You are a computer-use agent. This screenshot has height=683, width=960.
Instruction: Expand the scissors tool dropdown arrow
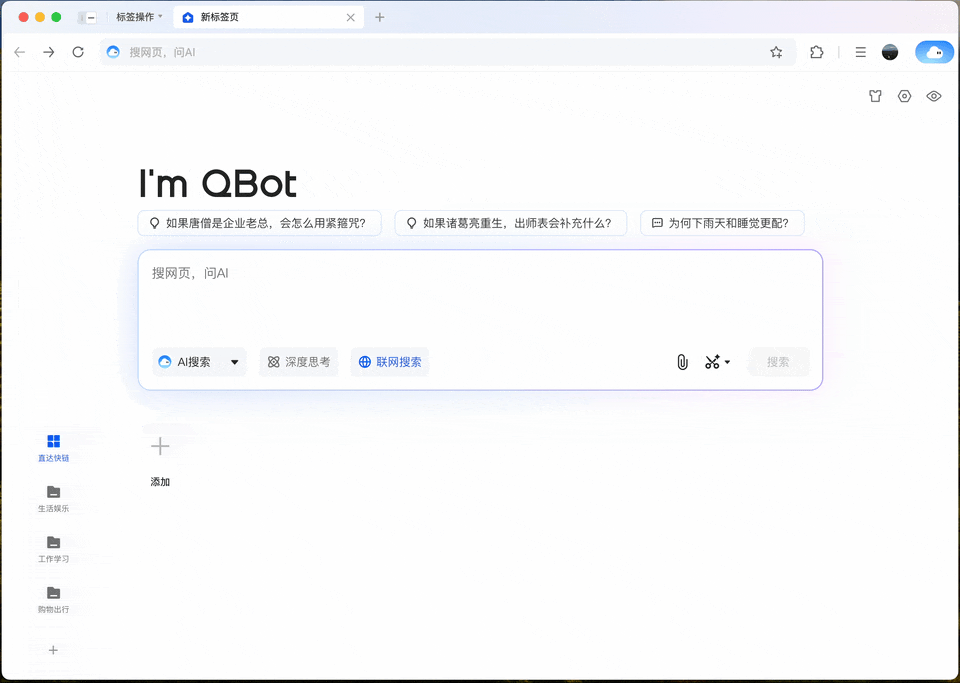coord(727,362)
